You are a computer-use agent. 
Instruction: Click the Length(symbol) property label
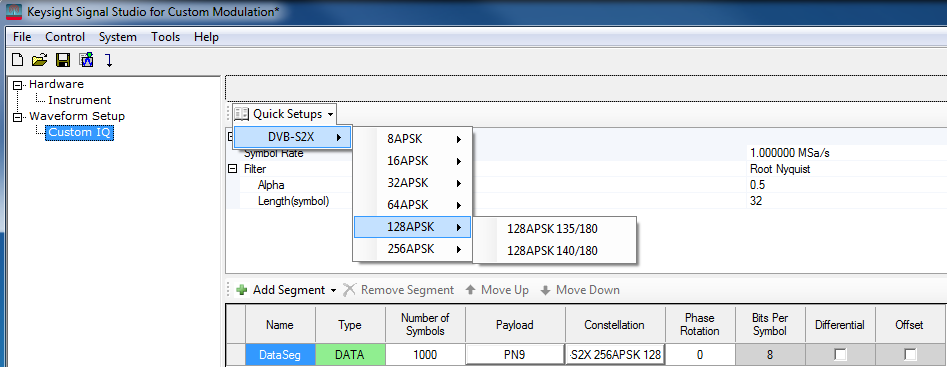[294, 201]
